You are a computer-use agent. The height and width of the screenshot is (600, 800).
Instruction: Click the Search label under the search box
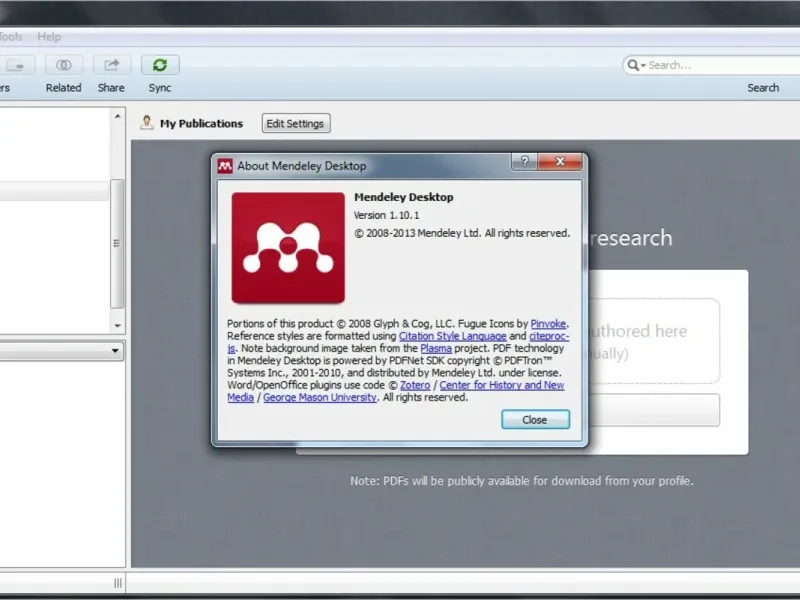pos(763,88)
